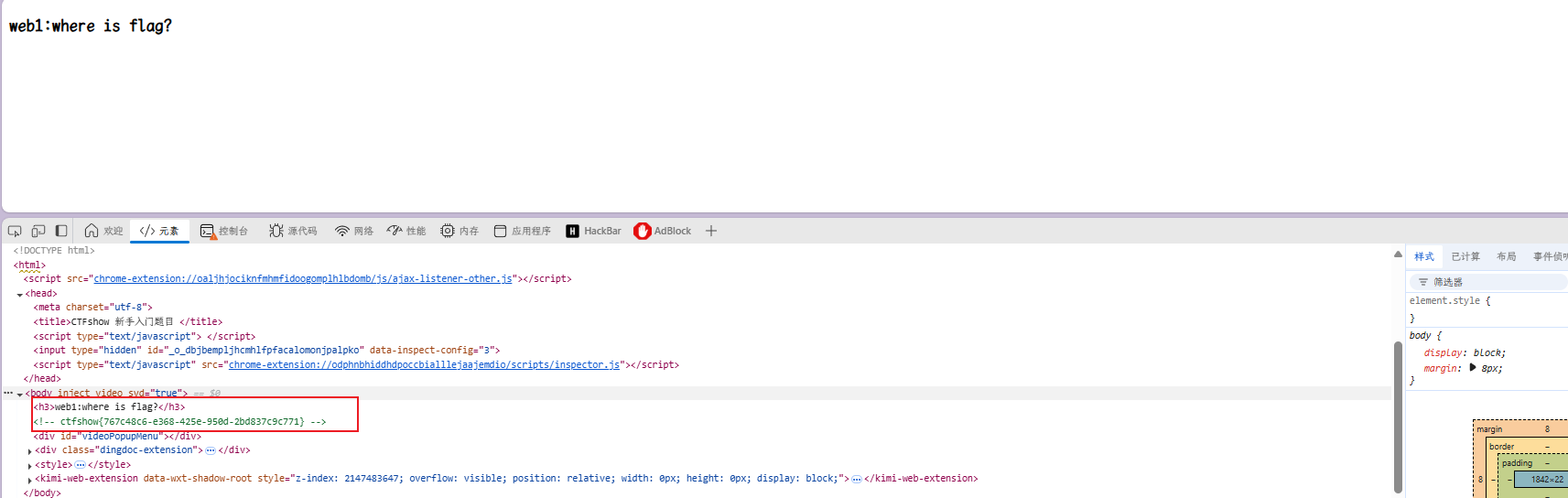This screenshot has height=498, width=1568.
Task: Click the 筛选器 styles filter field
Action: (x=1488, y=282)
